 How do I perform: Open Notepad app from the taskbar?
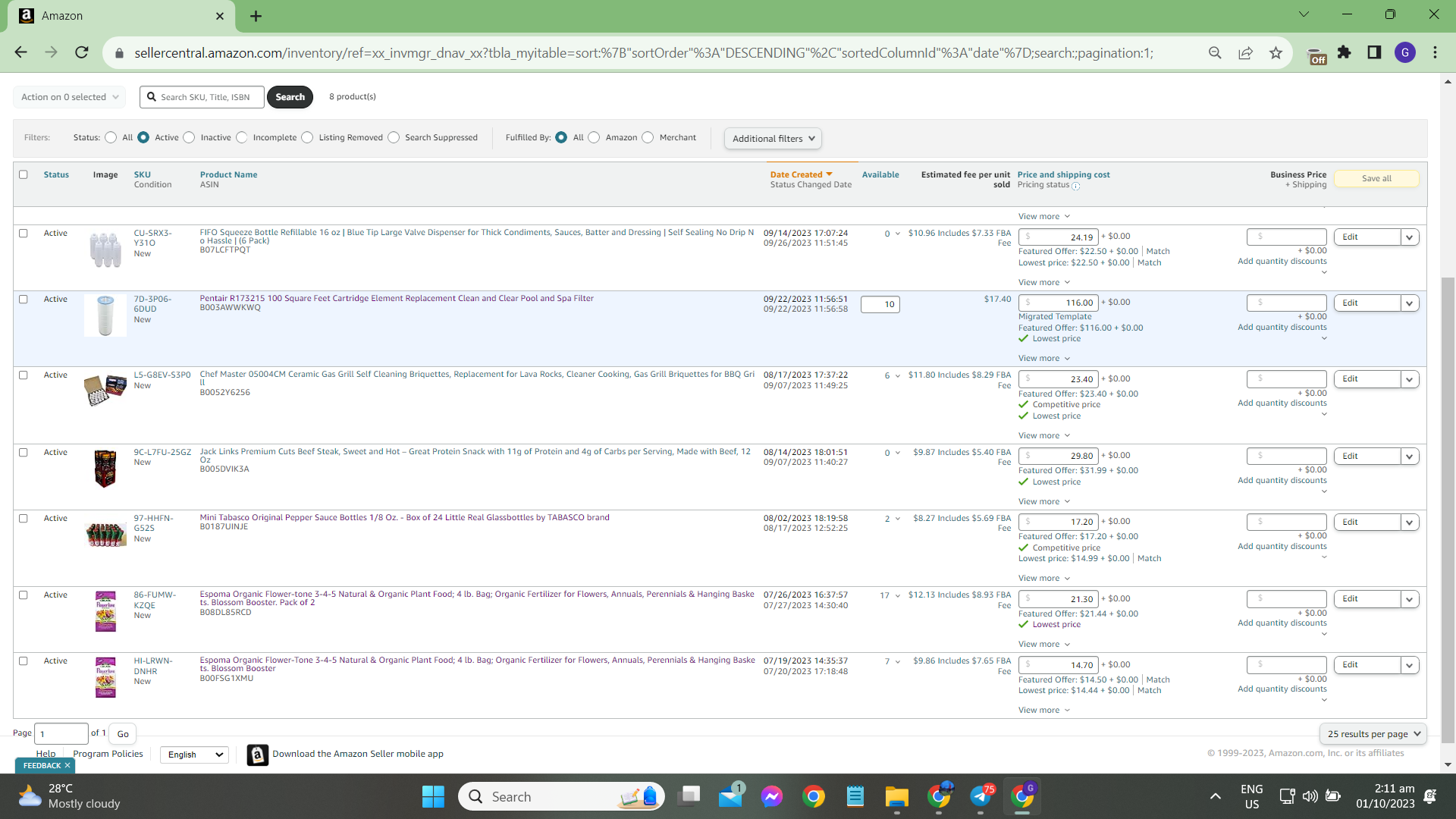click(855, 796)
